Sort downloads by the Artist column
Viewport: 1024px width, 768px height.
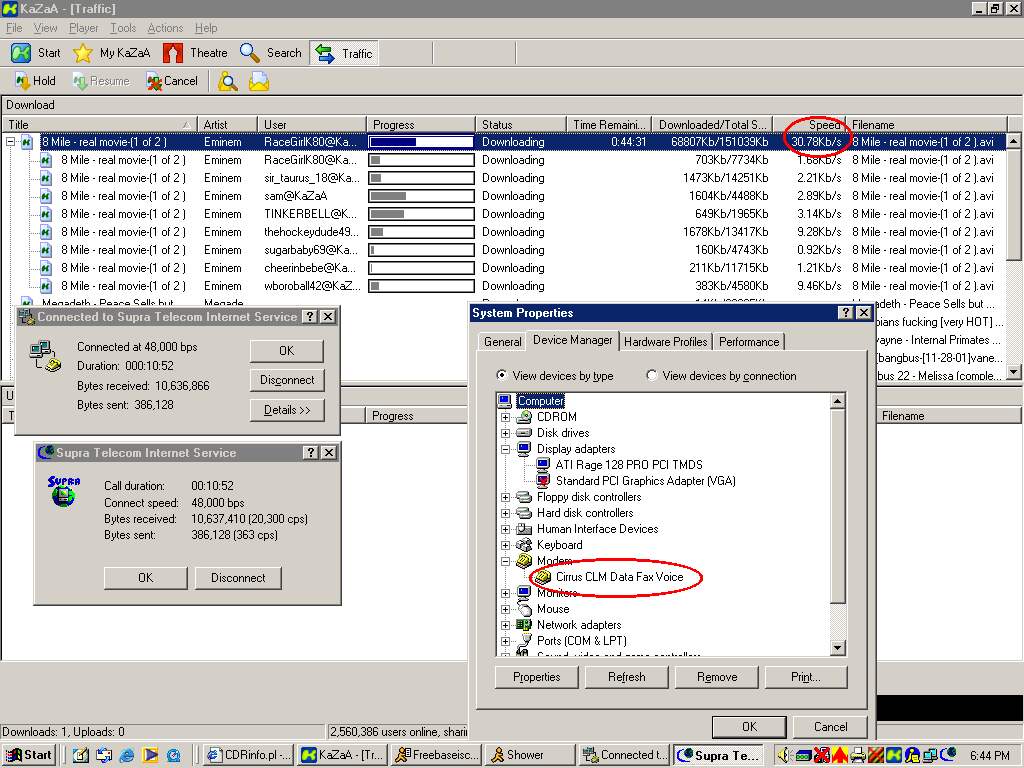point(227,125)
